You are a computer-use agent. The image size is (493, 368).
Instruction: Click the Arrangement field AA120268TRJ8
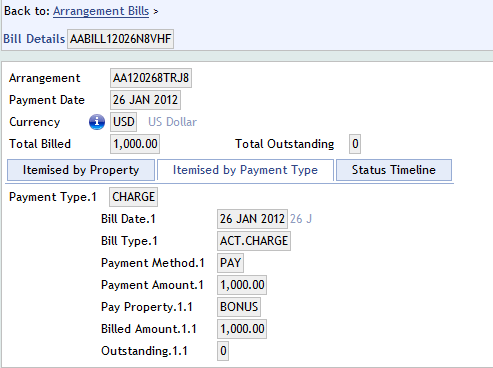(151, 78)
